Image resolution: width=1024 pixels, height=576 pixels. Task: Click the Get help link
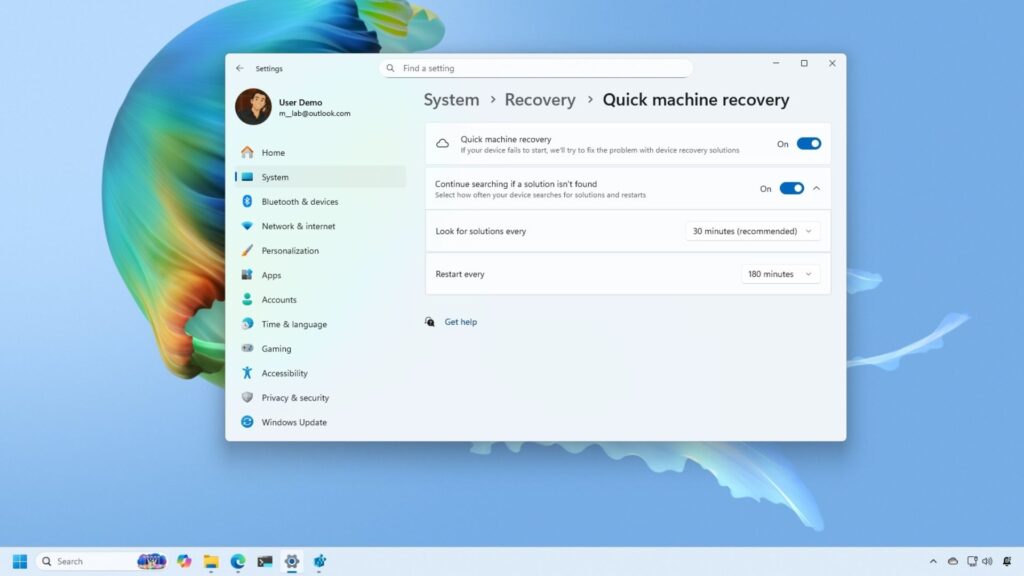pyautogui.click(x=460, y=322)
